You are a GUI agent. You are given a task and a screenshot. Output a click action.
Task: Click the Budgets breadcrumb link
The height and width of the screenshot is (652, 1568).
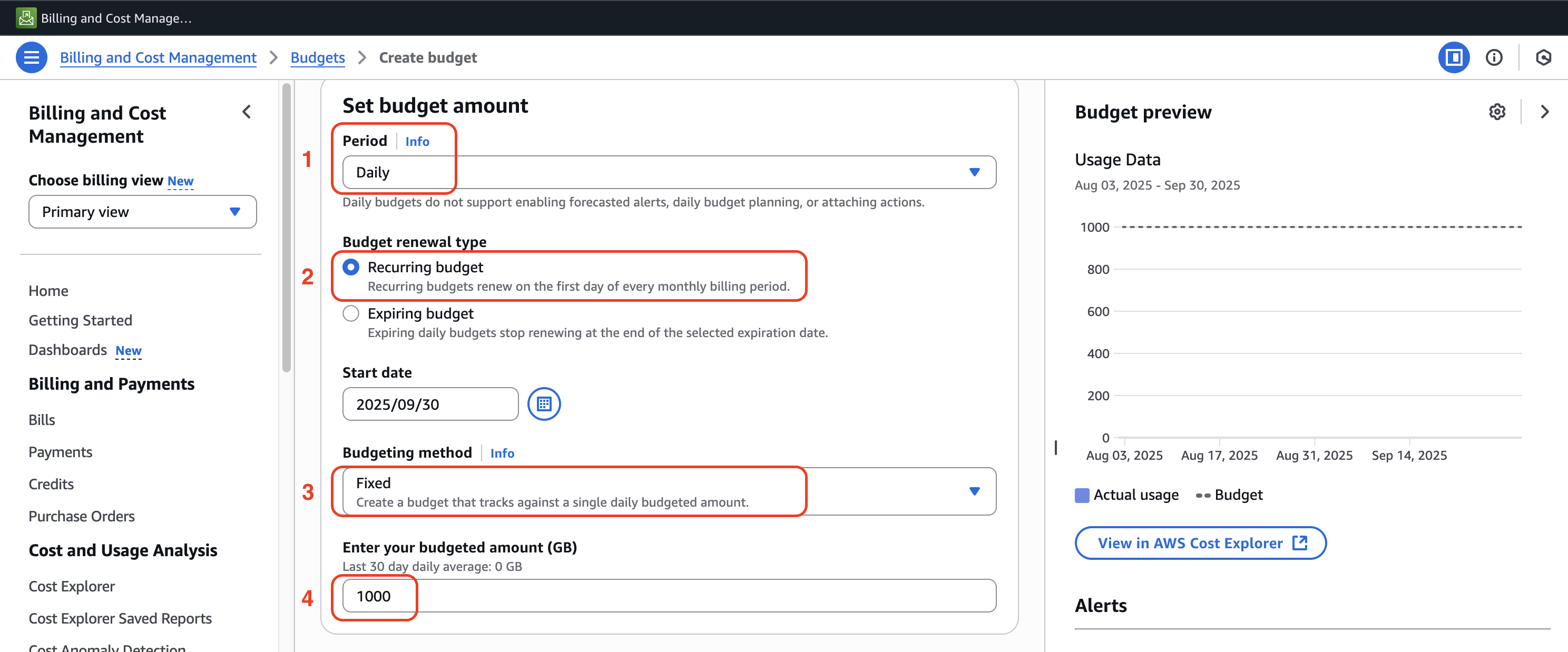317,57
